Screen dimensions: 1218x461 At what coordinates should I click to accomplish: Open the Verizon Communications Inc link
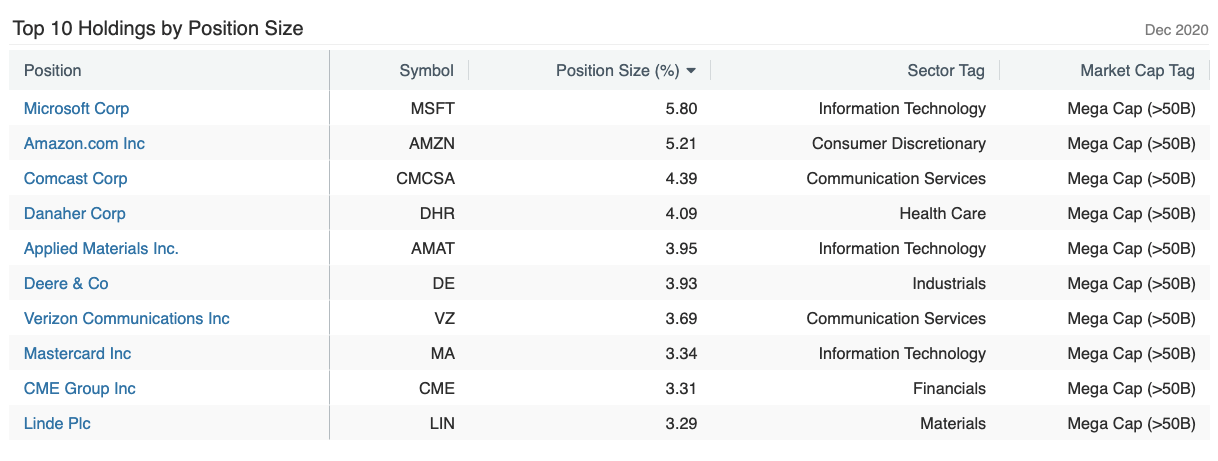click(126, 318)
